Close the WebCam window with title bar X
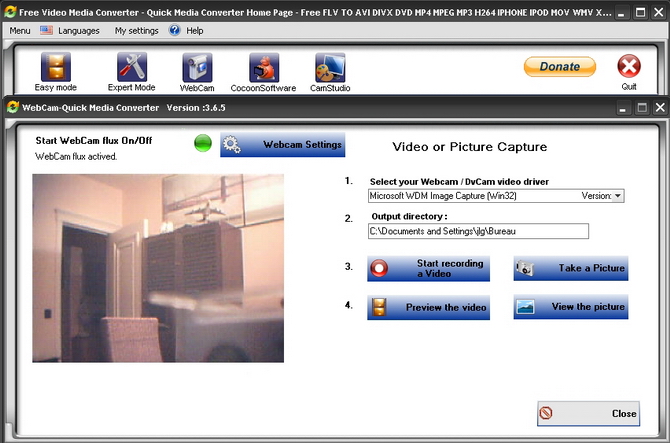This screenshot has height=443, width=670. click(660, 108)
